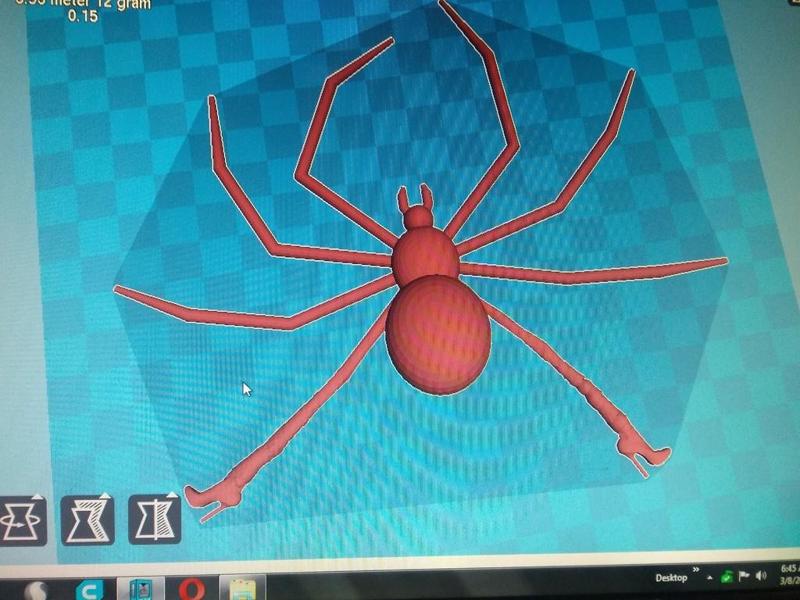Expand the Desktop toolbar chevron
This screenshot has width=800, height=600.
695,569
